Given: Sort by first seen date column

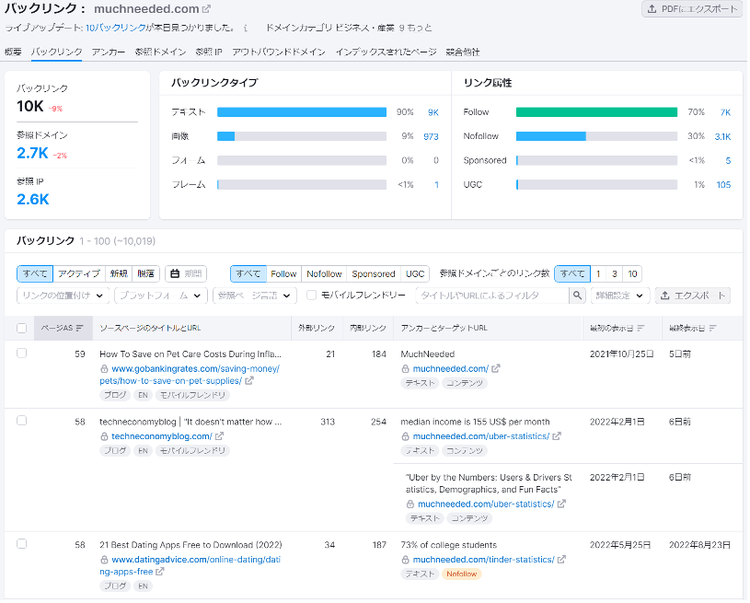Looking at the screenshot, I should pos(617,329).
